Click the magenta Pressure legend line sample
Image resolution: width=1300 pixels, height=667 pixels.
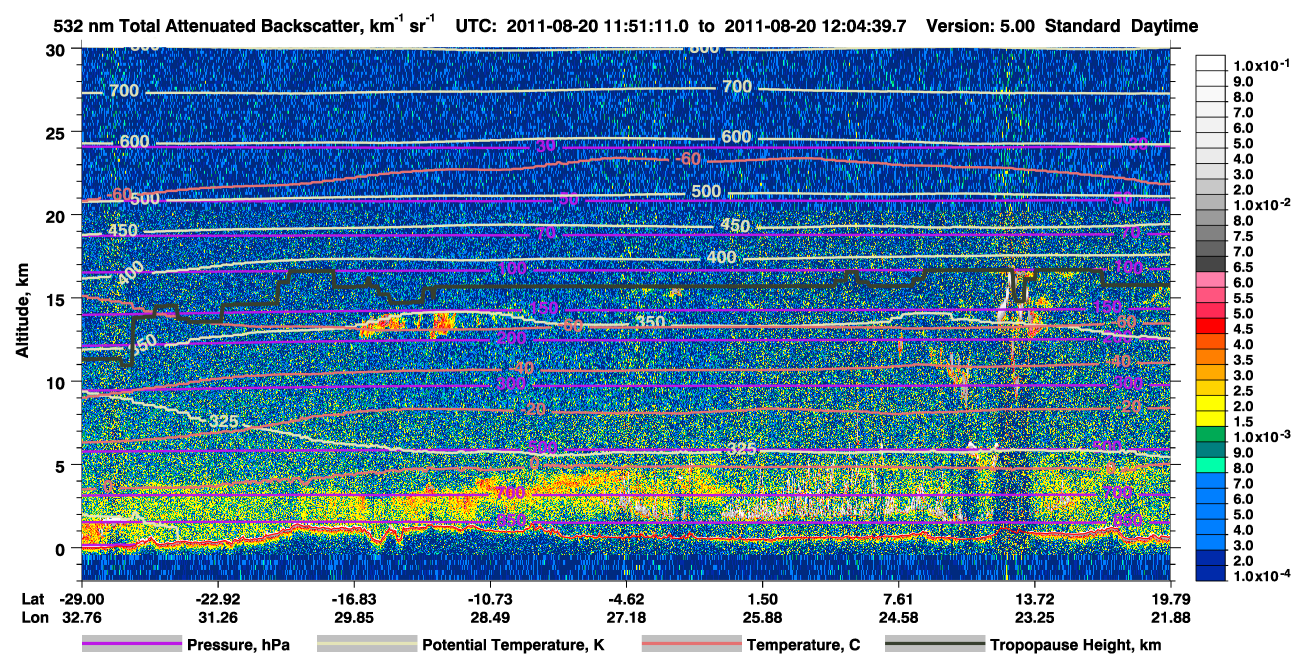132,644
